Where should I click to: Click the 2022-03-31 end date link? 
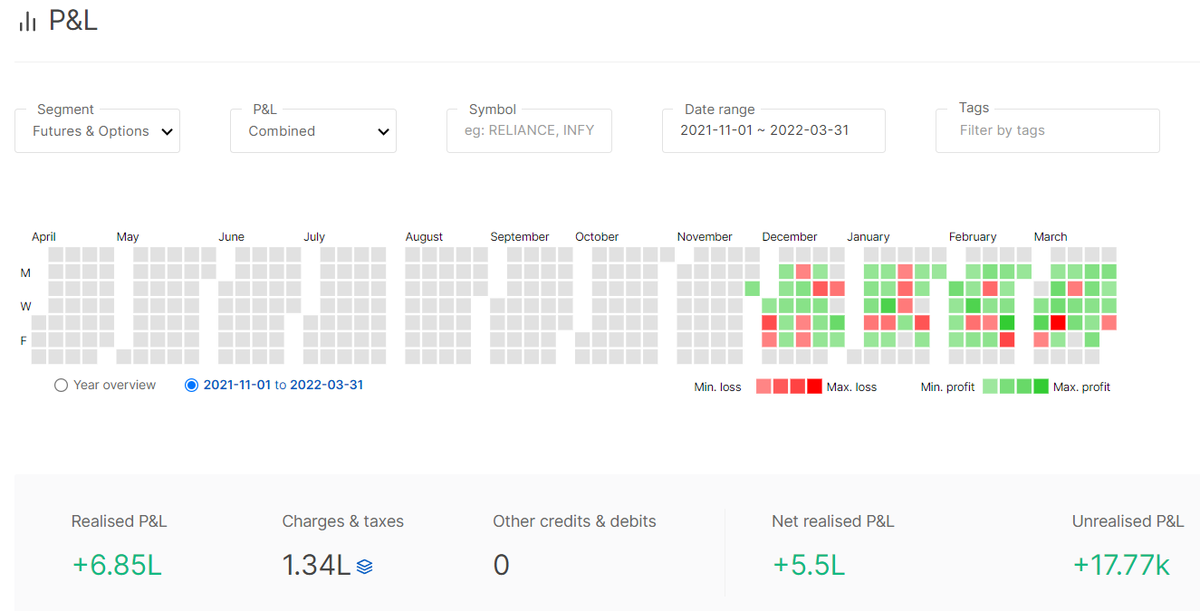click(326, 385)
